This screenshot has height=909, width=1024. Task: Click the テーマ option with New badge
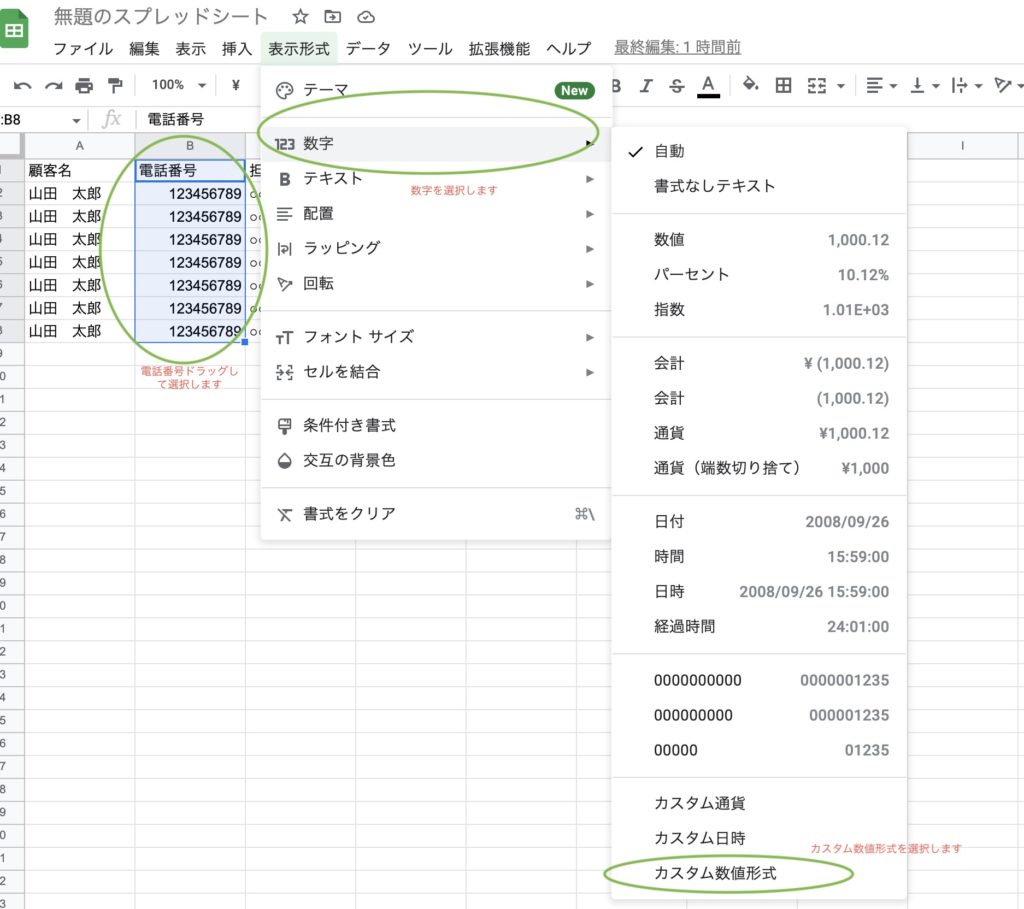coord(326,90)
